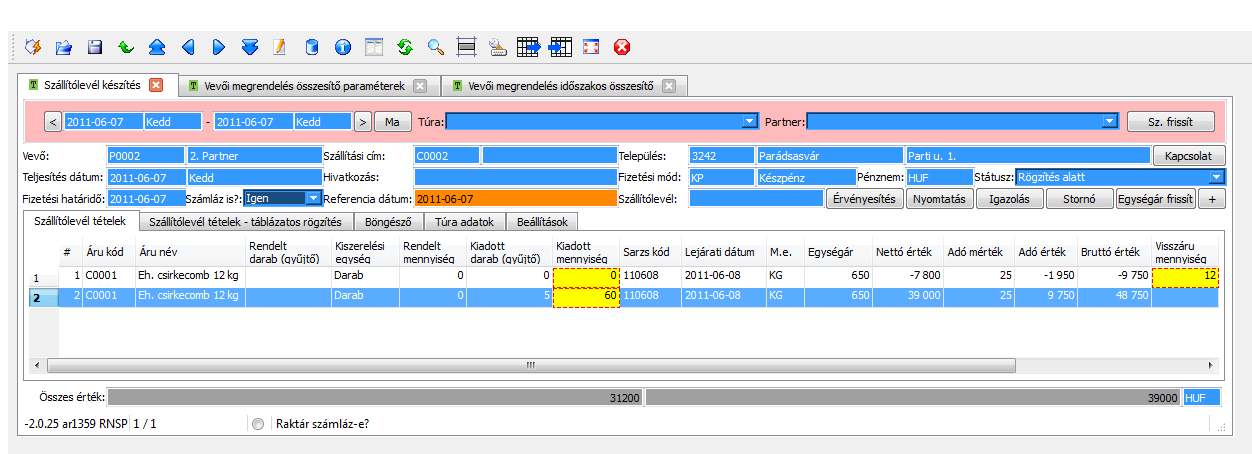Screen dimensions: 1252x454
Task: Click the red circle X toolbar icon
Action: coord(621,46)
